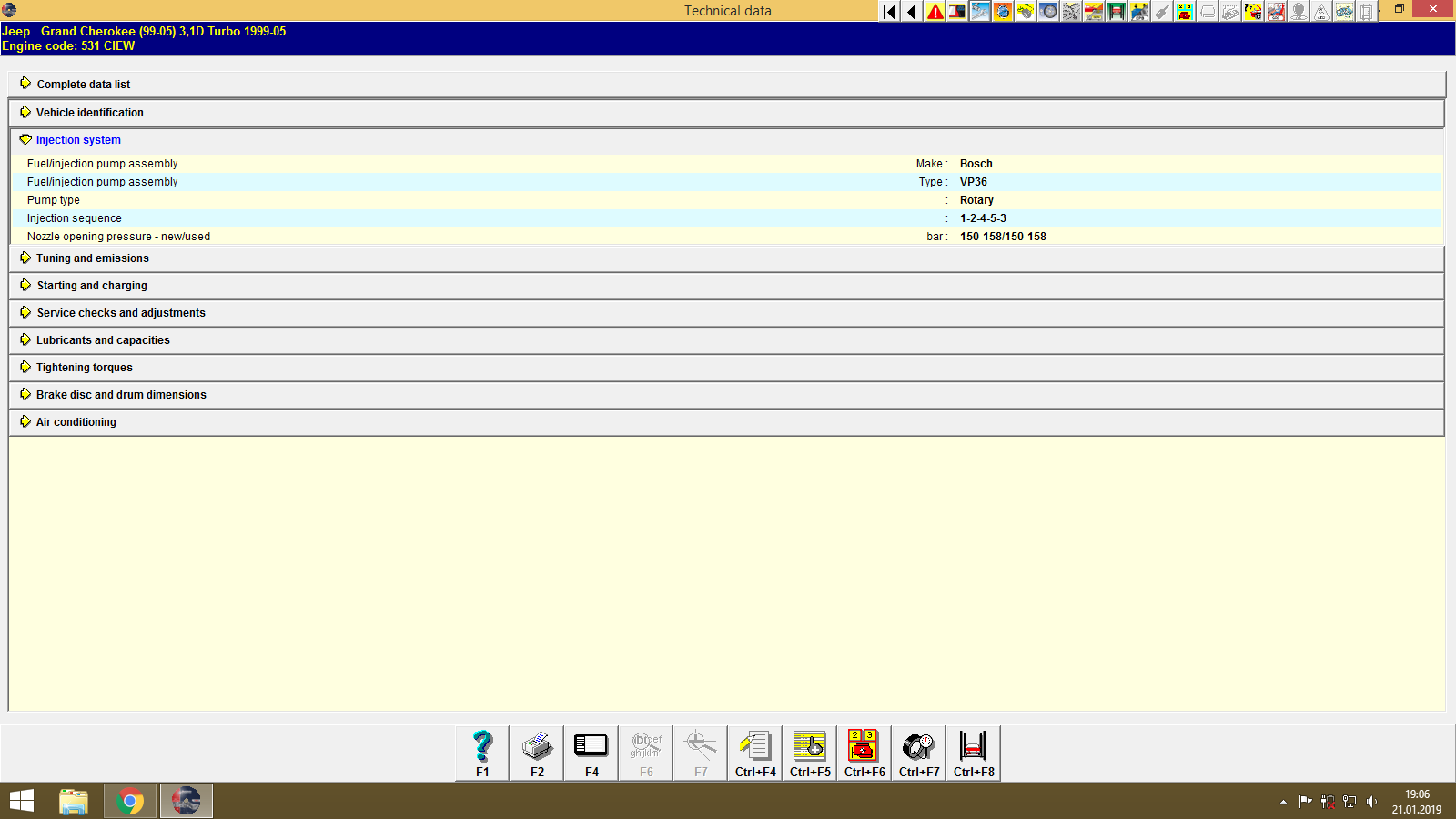Select Vehicle identification
This screenshot has height=819, width=1456.
point(89,112)
